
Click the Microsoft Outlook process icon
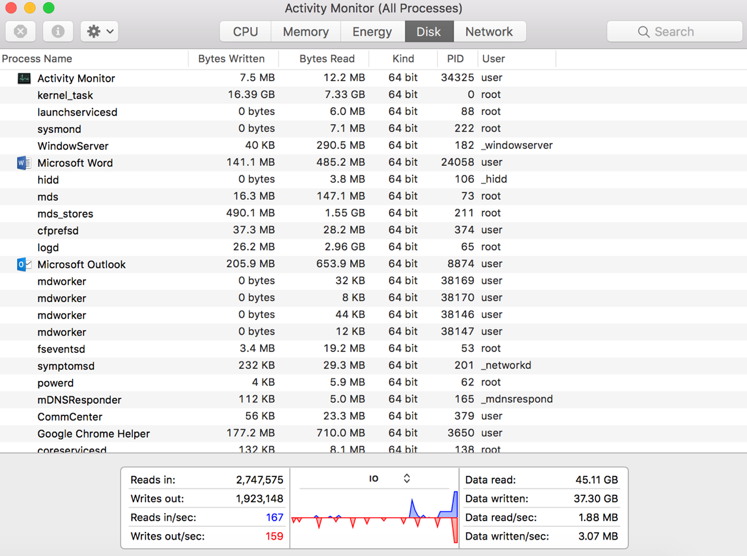point(23,265)
